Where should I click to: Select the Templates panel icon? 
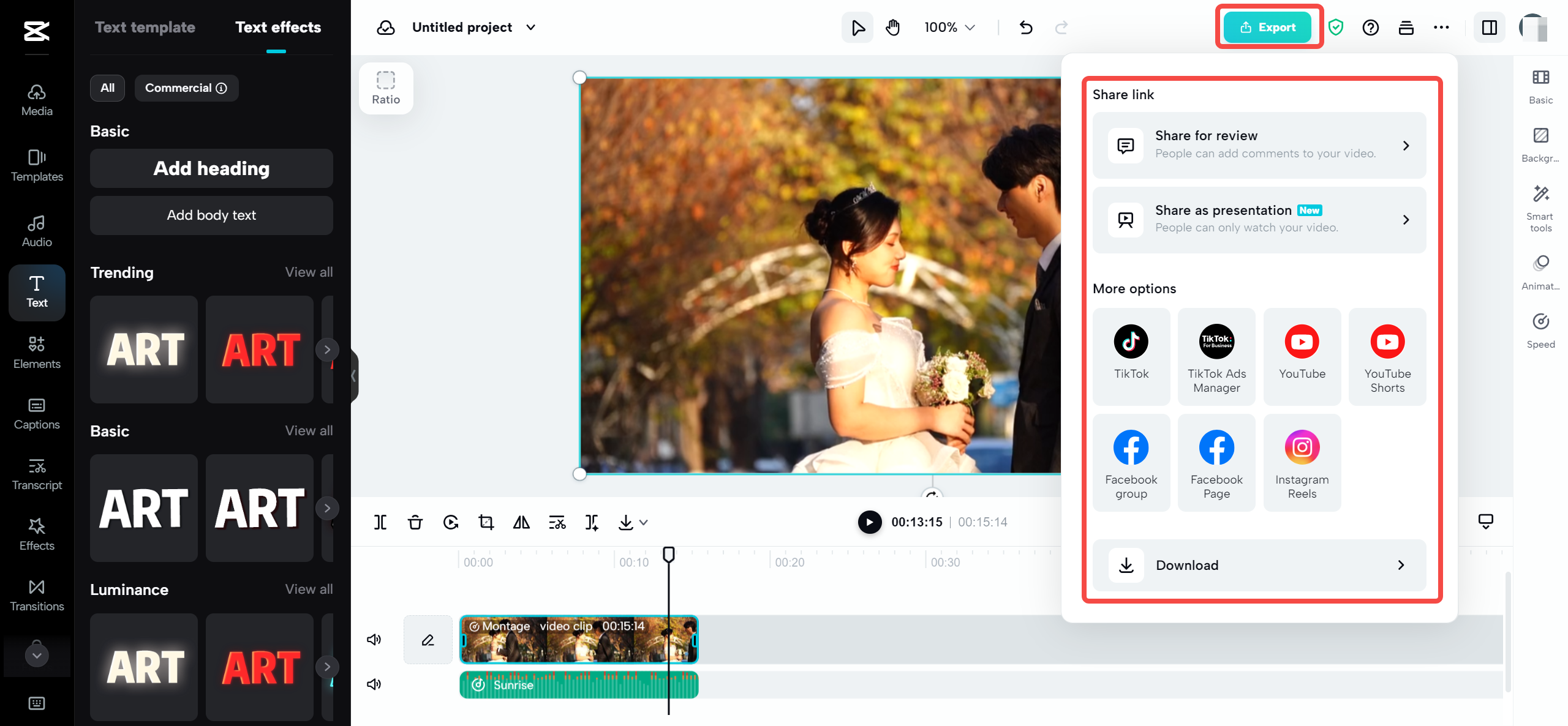point(35,164)
